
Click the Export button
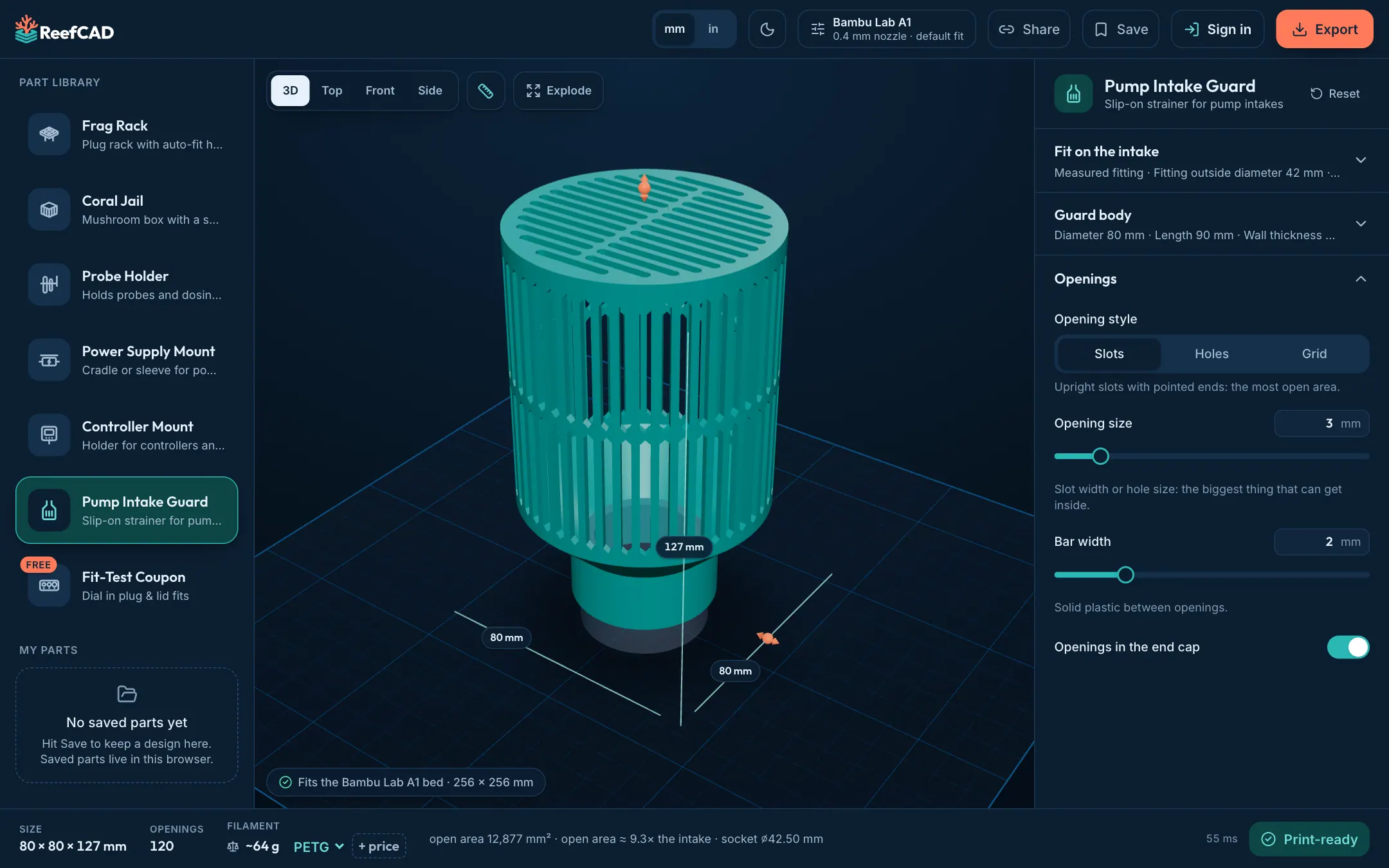[x=1324, y=29]
